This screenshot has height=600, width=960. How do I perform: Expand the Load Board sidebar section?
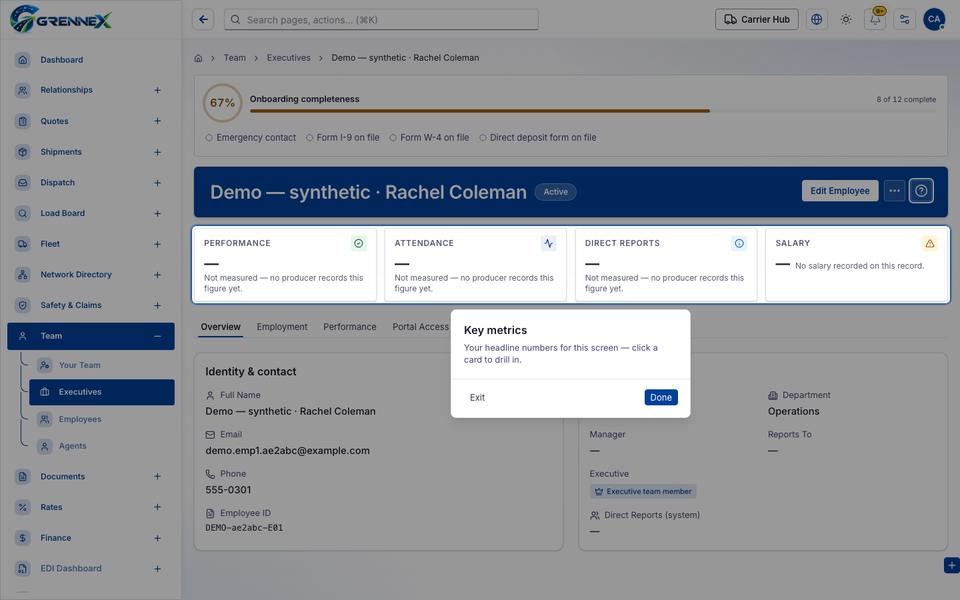tap(157, 213)
